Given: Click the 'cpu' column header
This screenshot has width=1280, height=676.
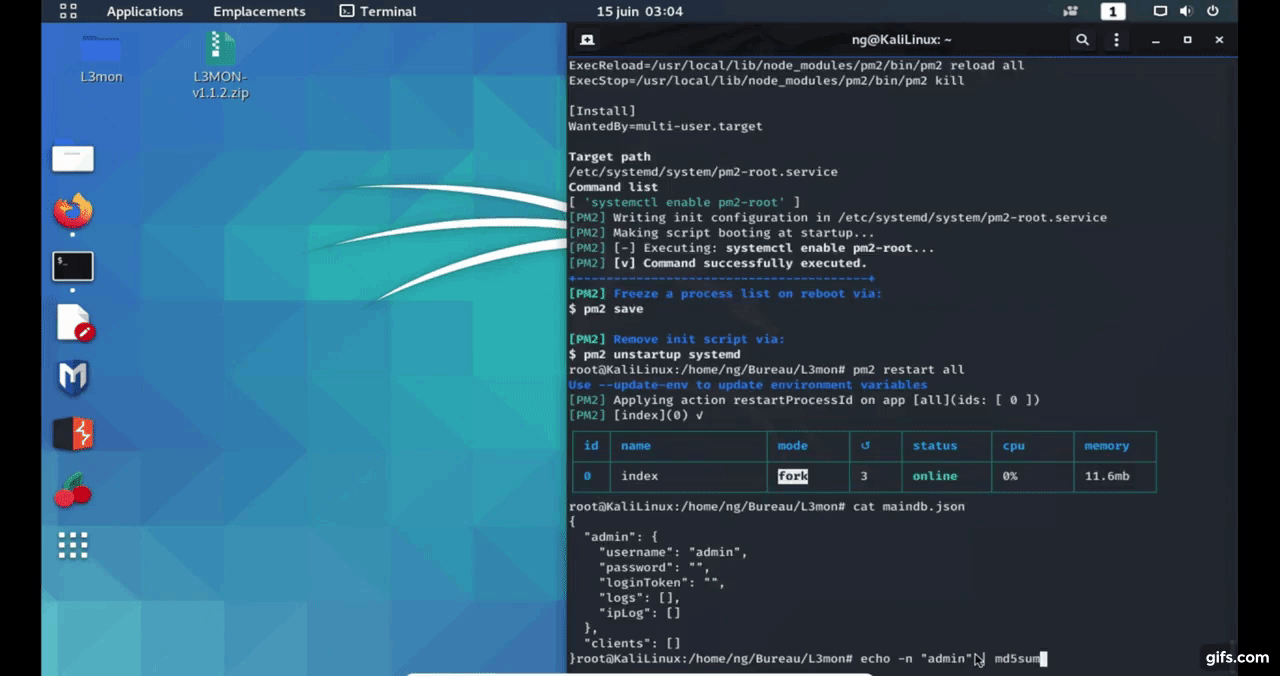Looking at the screenshot, I should [x=1014, y=446].
